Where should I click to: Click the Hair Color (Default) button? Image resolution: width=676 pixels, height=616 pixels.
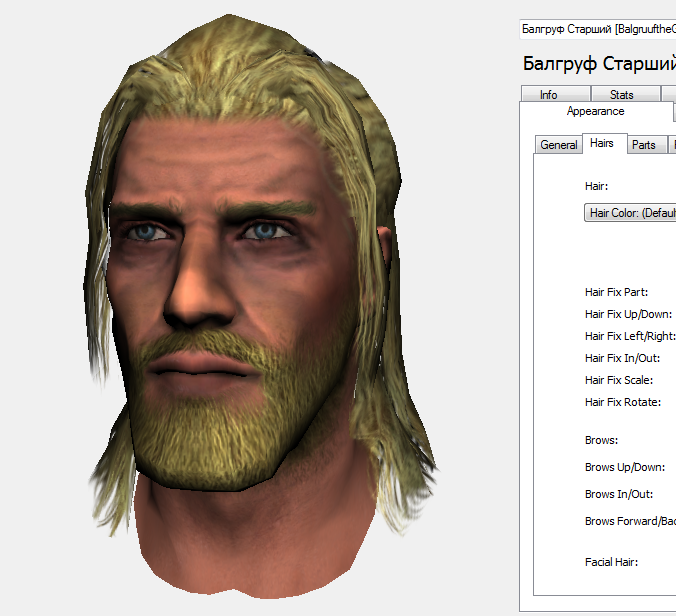(630, 213)
